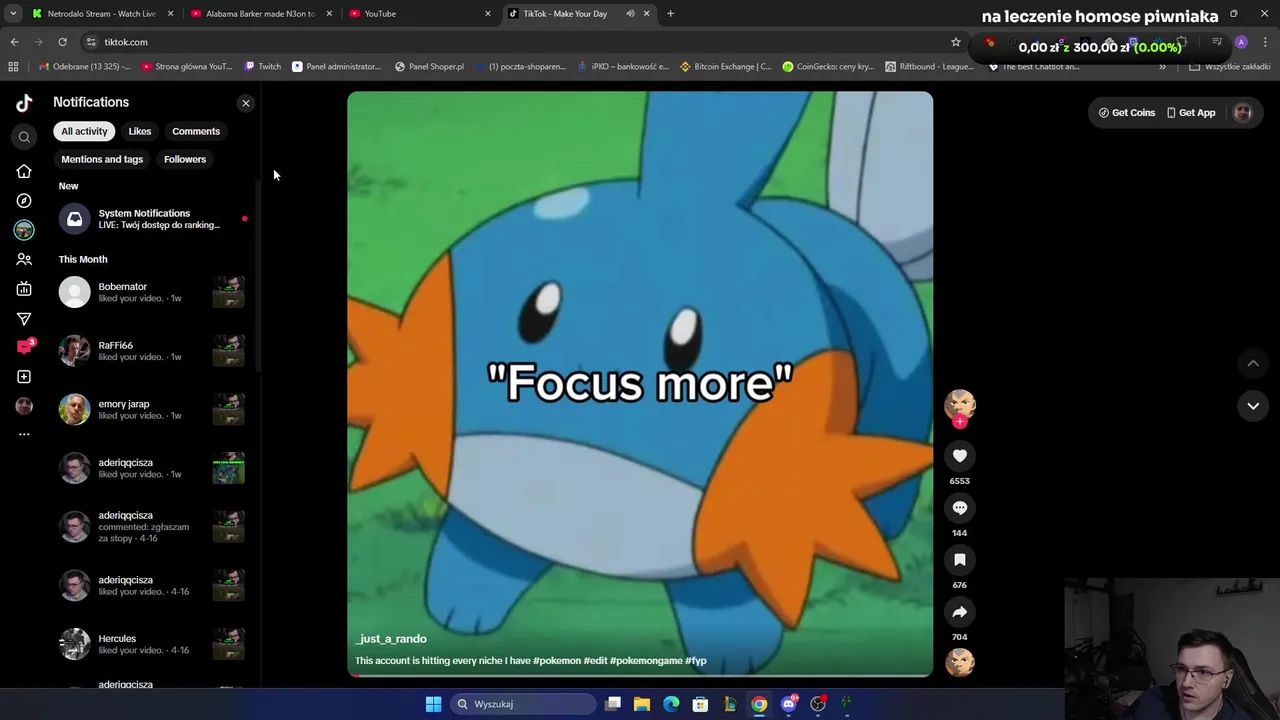
Task: Open a new Chrome tab
Action: [671, 14]
